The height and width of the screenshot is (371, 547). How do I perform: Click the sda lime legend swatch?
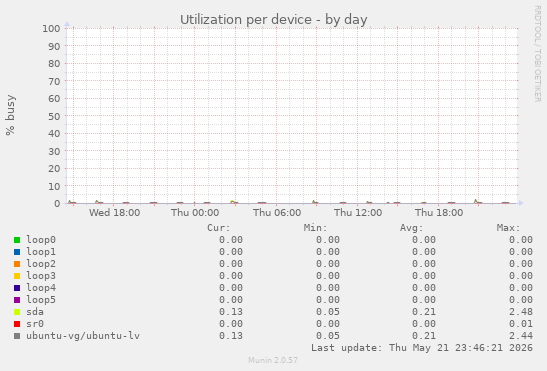pos(17,312)
